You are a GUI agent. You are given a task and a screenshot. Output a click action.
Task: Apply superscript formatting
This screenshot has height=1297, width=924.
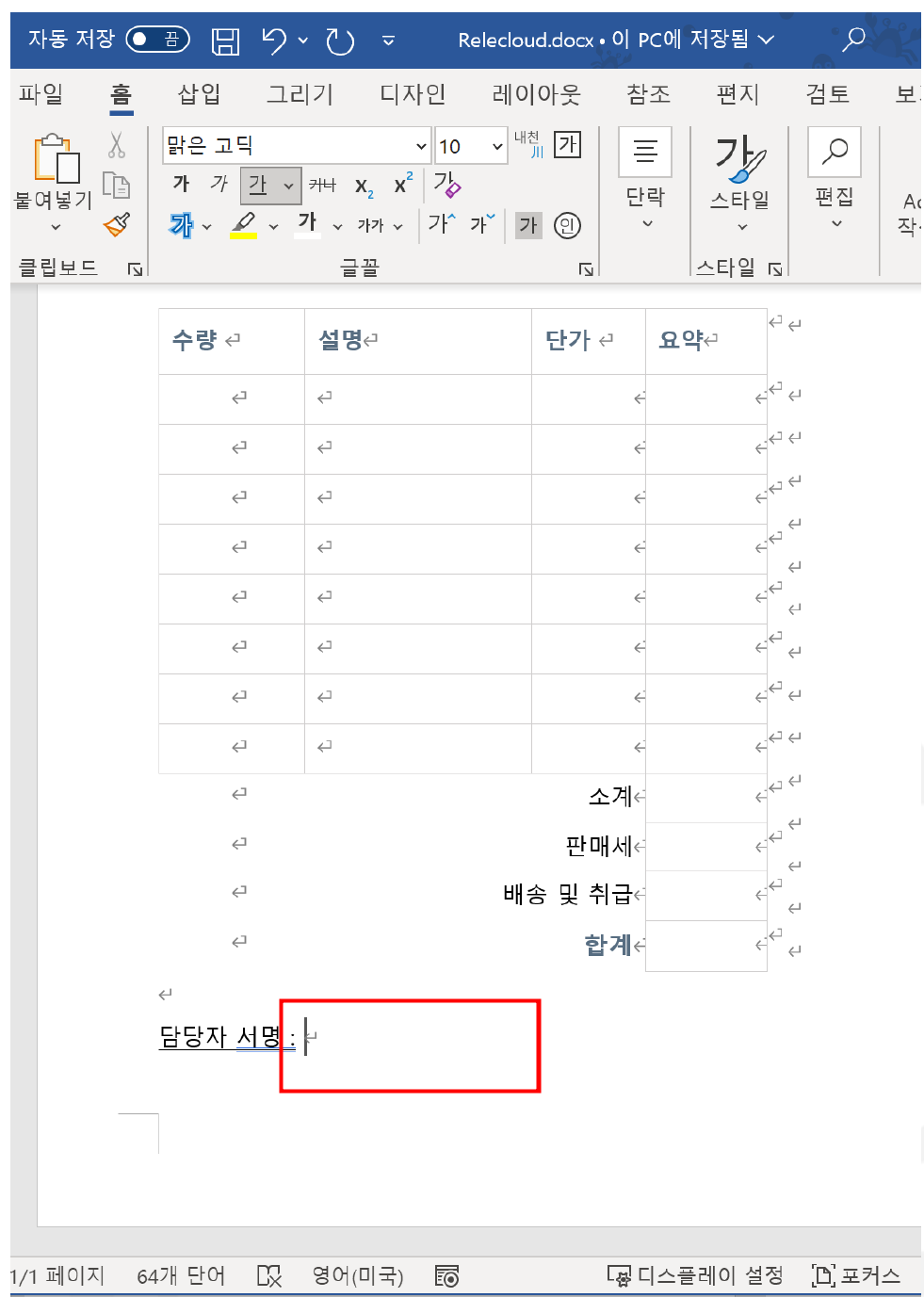[400, 185]
